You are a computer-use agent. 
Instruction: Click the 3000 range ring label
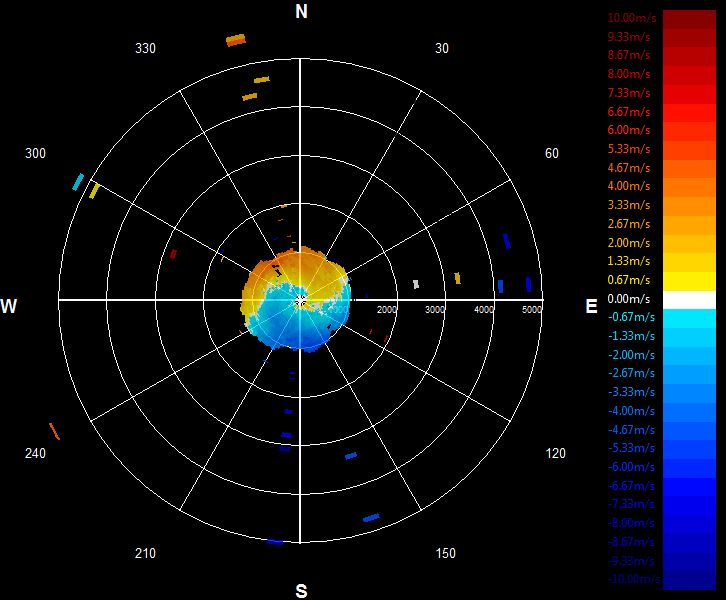tap(435, 310)
